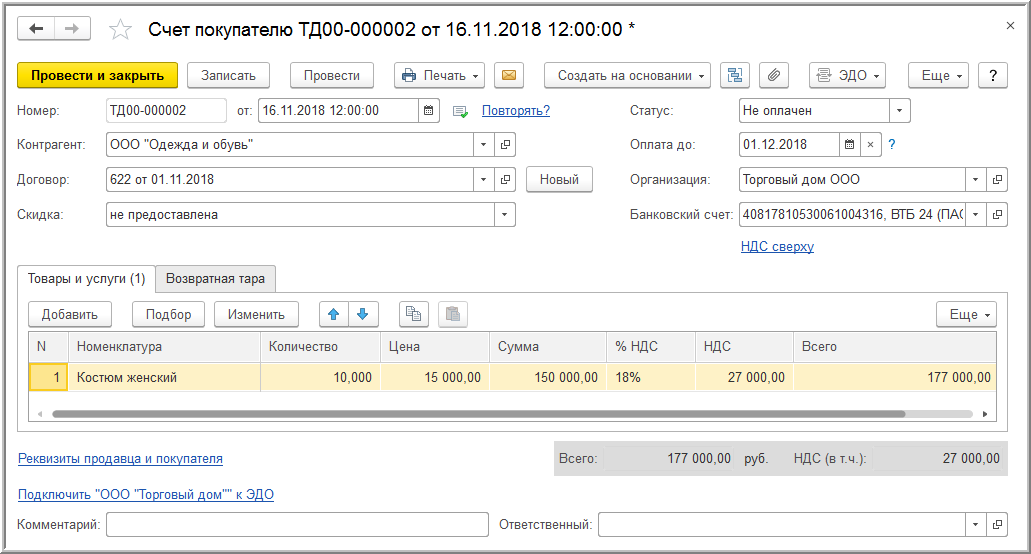Move the row up with the blue up arrow
The image size is (1031, 554).
[334, 314]
